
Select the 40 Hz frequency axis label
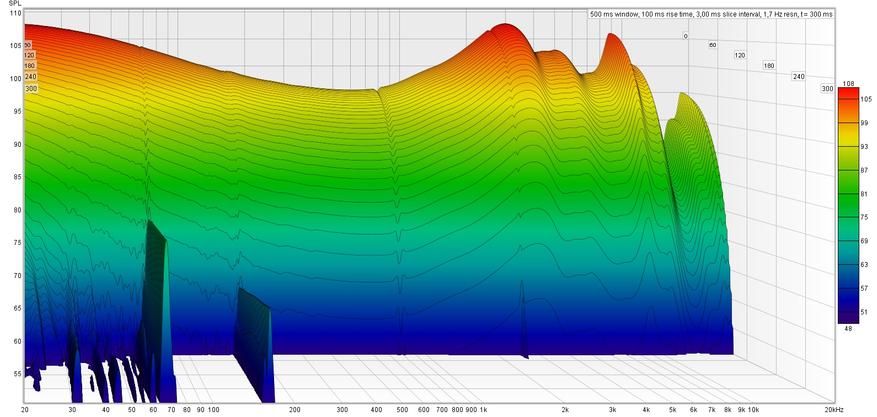(105, 410)
